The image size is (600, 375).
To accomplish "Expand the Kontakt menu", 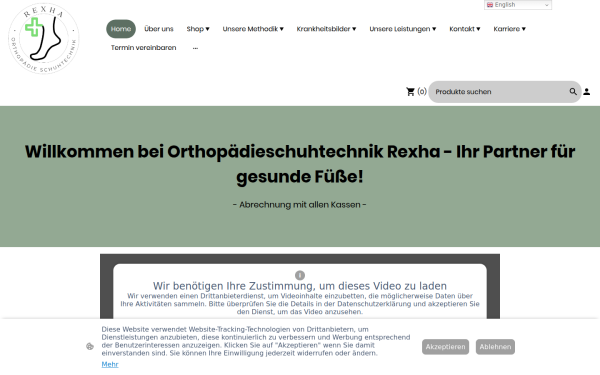I will [465, 29].
